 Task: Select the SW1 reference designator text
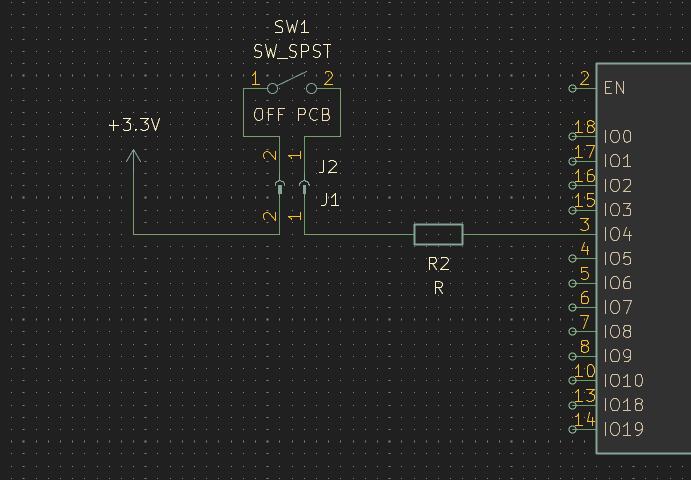(x=292, y=27)
